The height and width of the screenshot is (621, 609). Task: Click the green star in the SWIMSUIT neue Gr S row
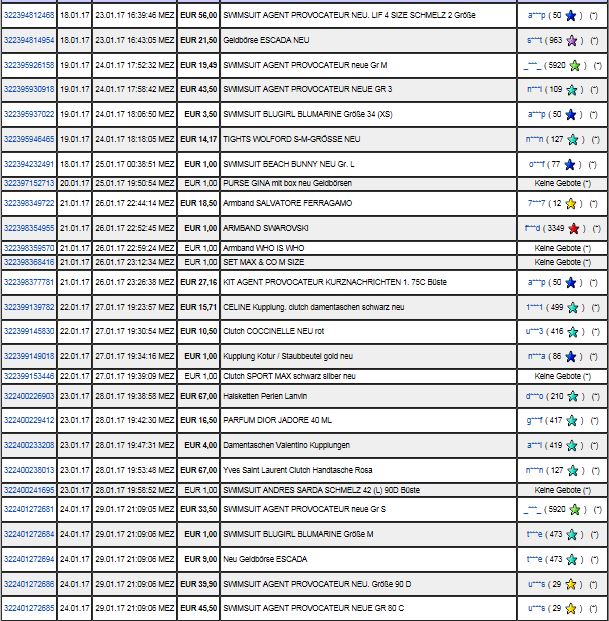click(x=575, y=510)
